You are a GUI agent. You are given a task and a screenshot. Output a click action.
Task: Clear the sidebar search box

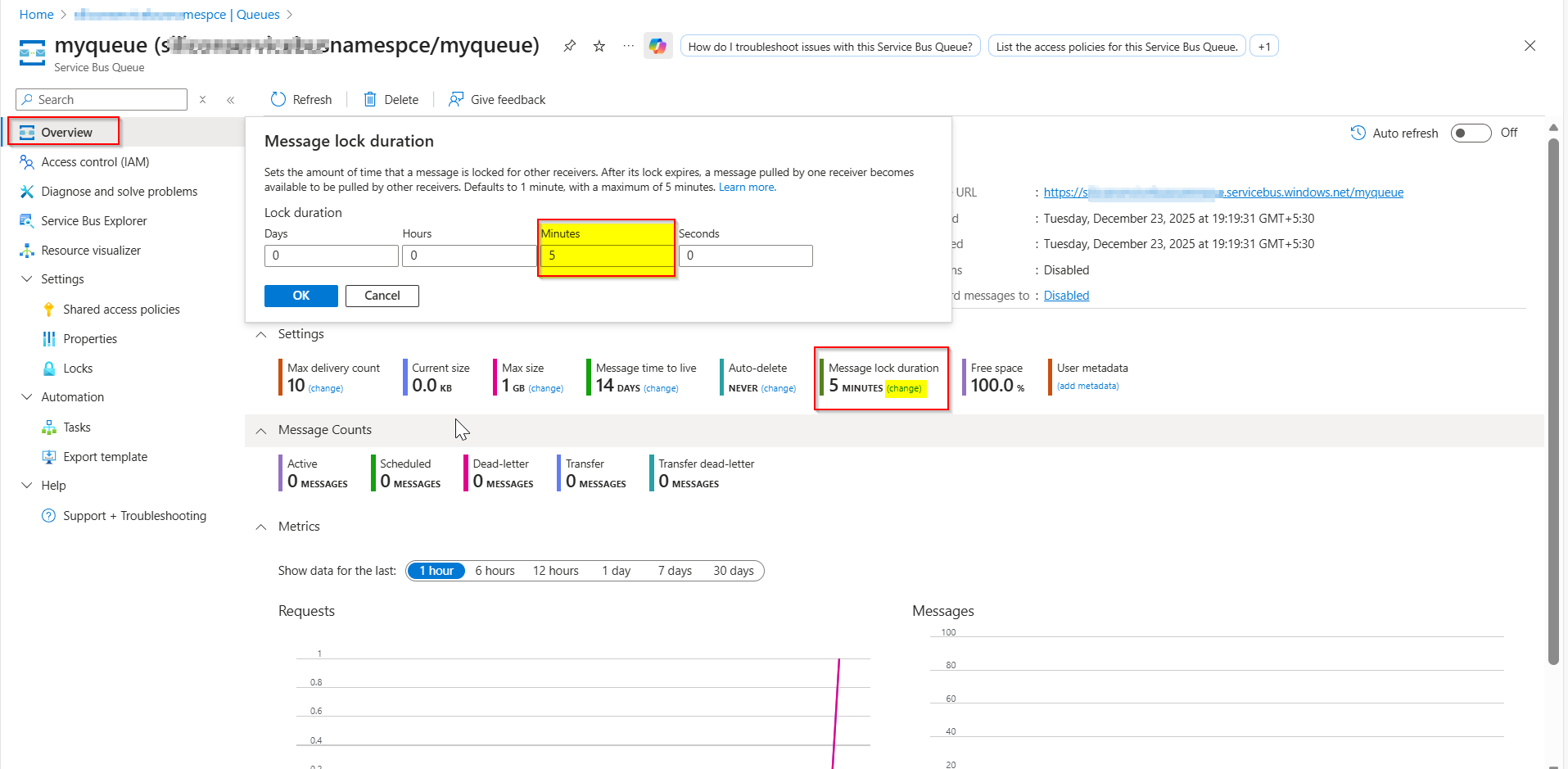click(202, 100)
